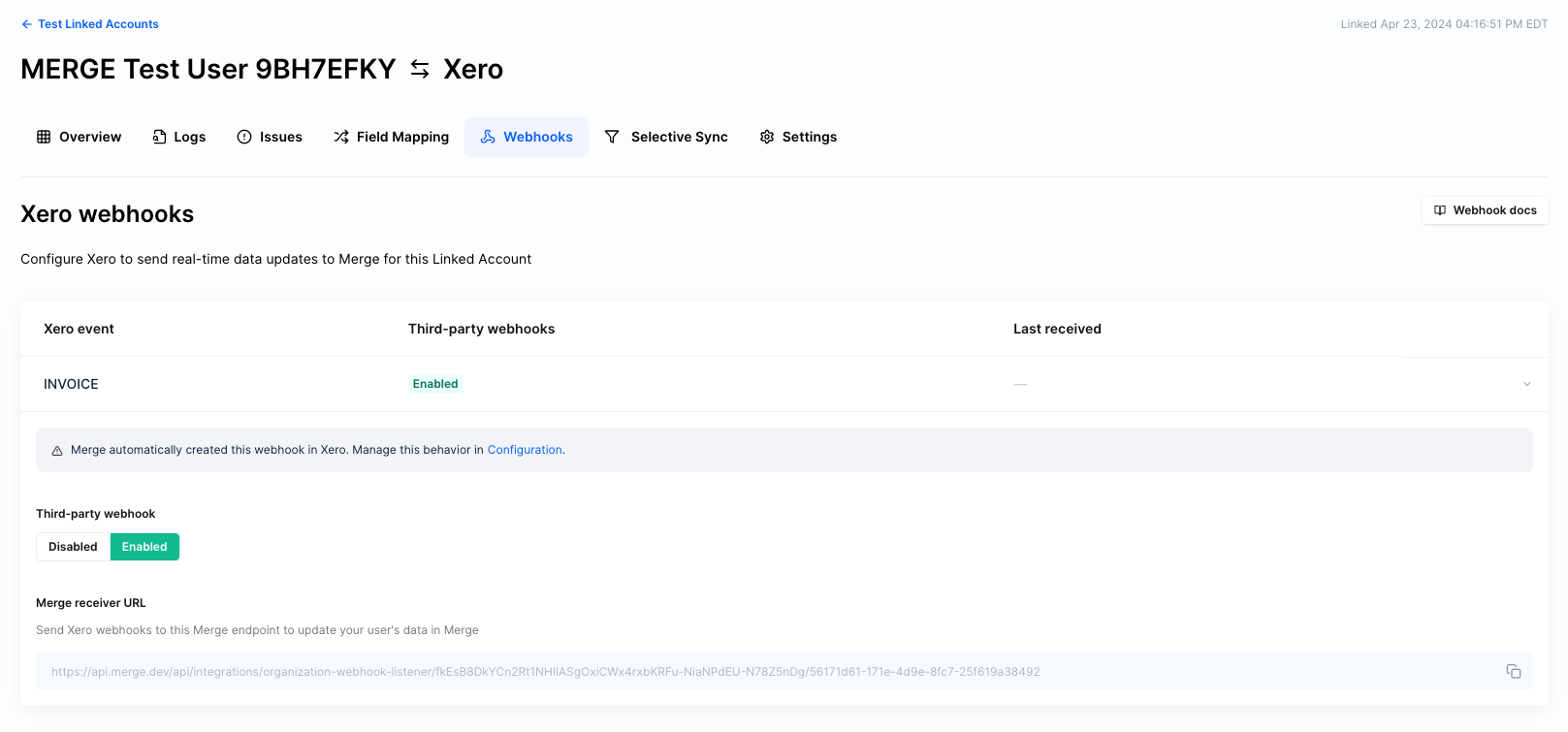Screen dimensions: 1568x732
Task: Open the Webhook docs button
Action: pyautogui.click(x=1485, y=210)
